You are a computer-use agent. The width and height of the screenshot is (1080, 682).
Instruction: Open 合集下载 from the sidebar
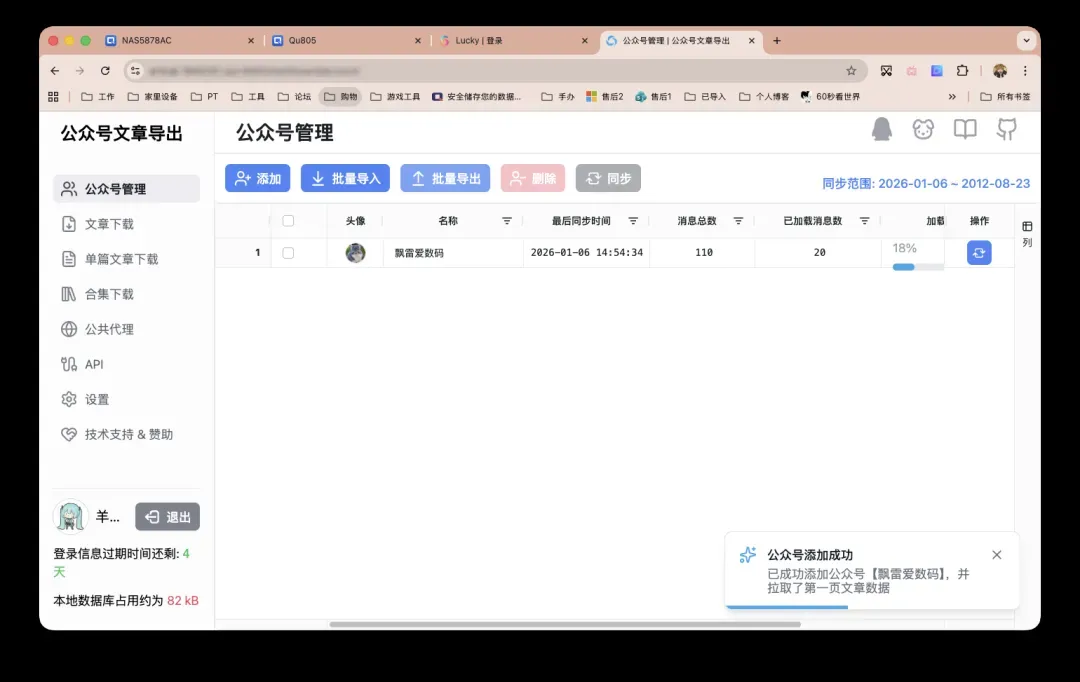pos(109,294)
